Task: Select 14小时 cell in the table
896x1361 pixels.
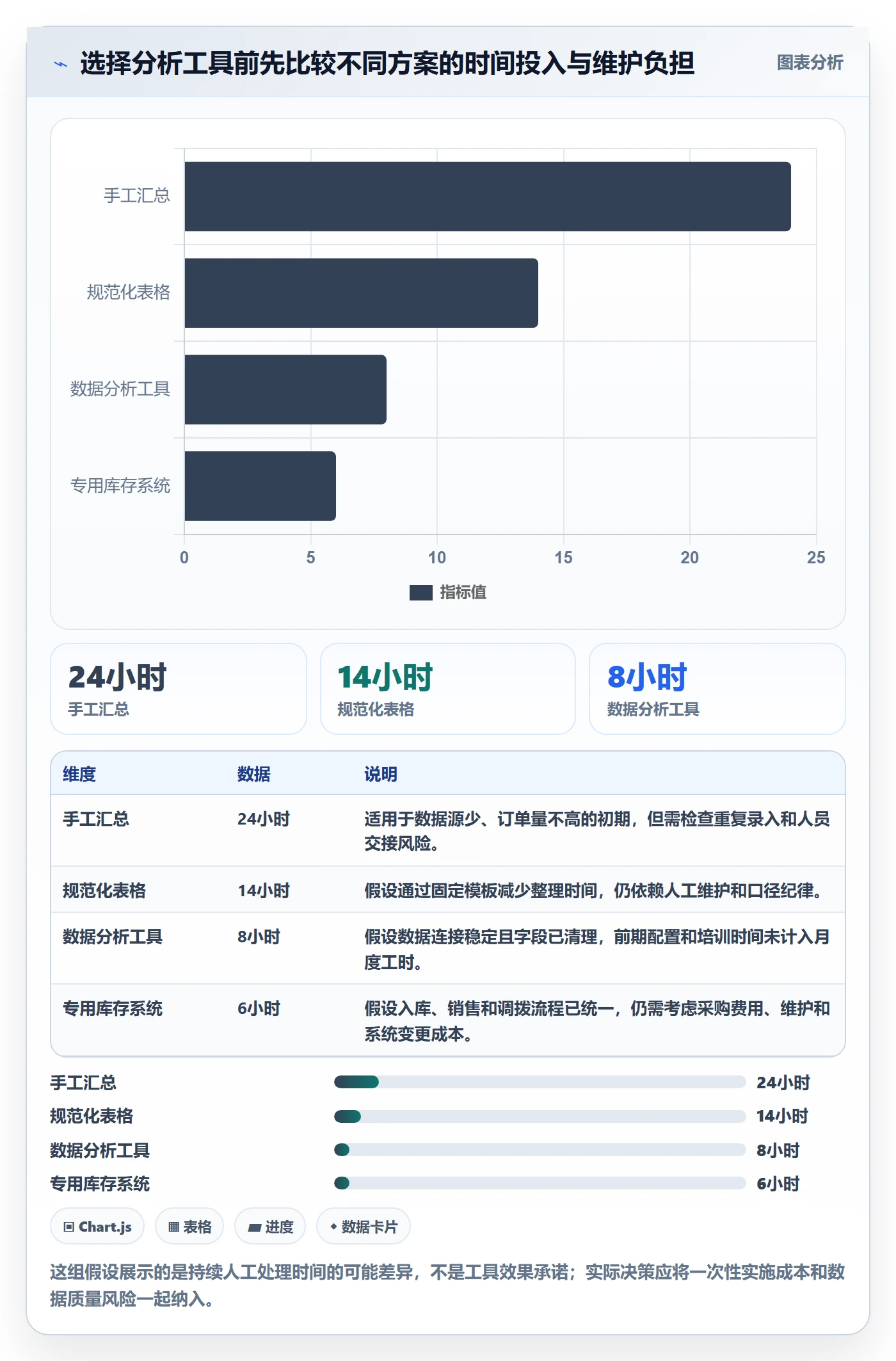Action: click(264, 890)
